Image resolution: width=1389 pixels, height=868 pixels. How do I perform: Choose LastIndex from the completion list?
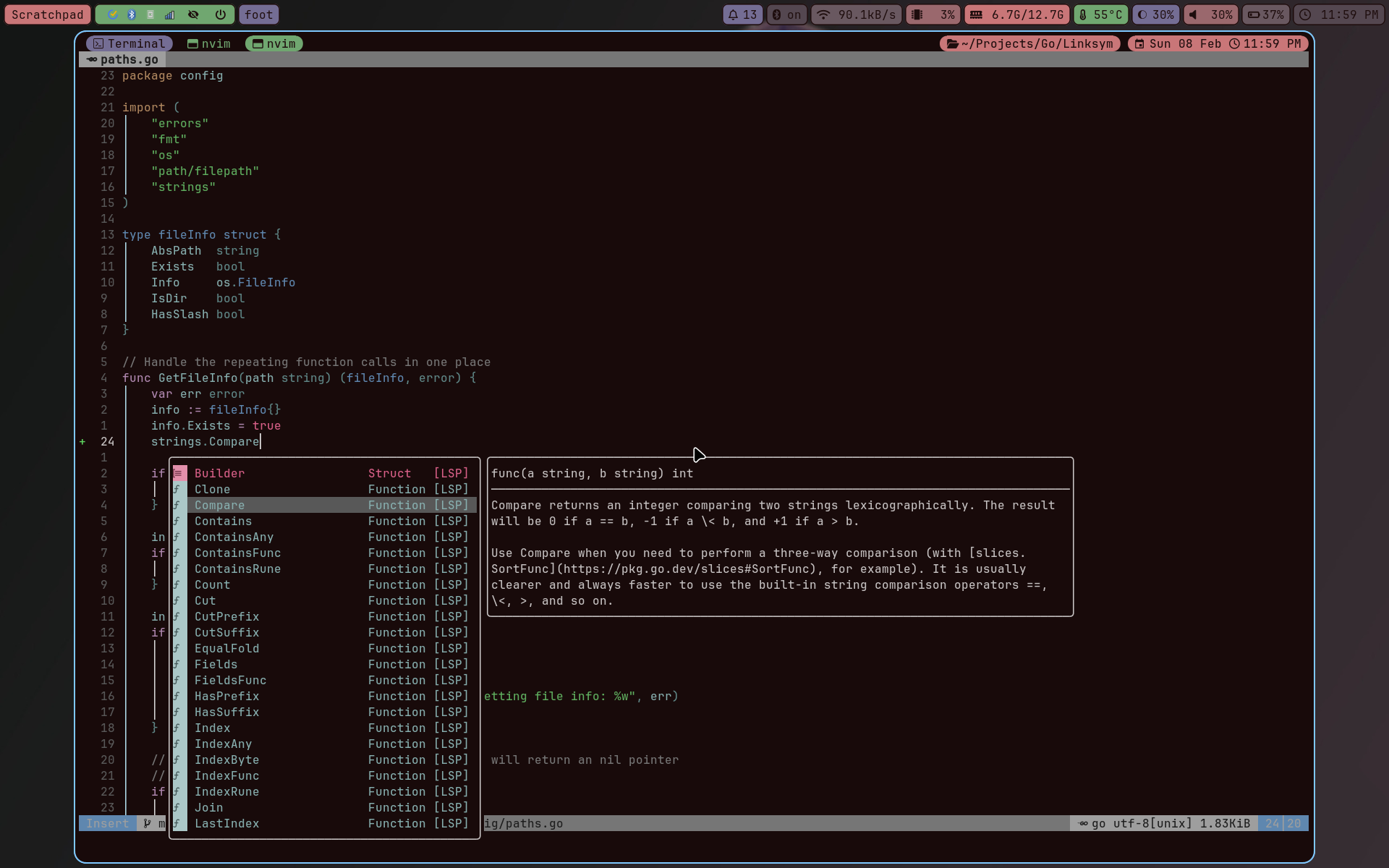tap(324, 823)
